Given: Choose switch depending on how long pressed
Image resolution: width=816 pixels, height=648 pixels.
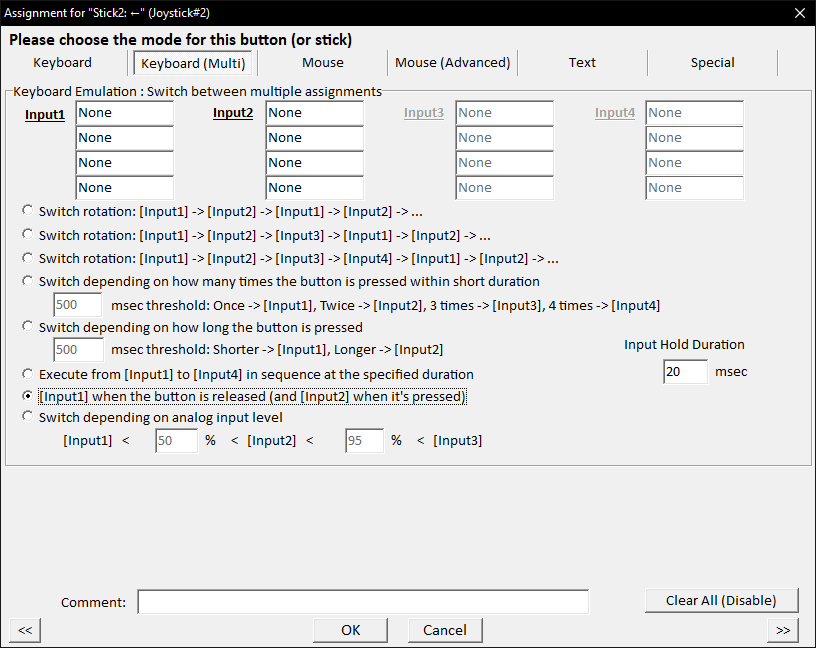Looking at the screenshot, I should [x=28, y=327].
